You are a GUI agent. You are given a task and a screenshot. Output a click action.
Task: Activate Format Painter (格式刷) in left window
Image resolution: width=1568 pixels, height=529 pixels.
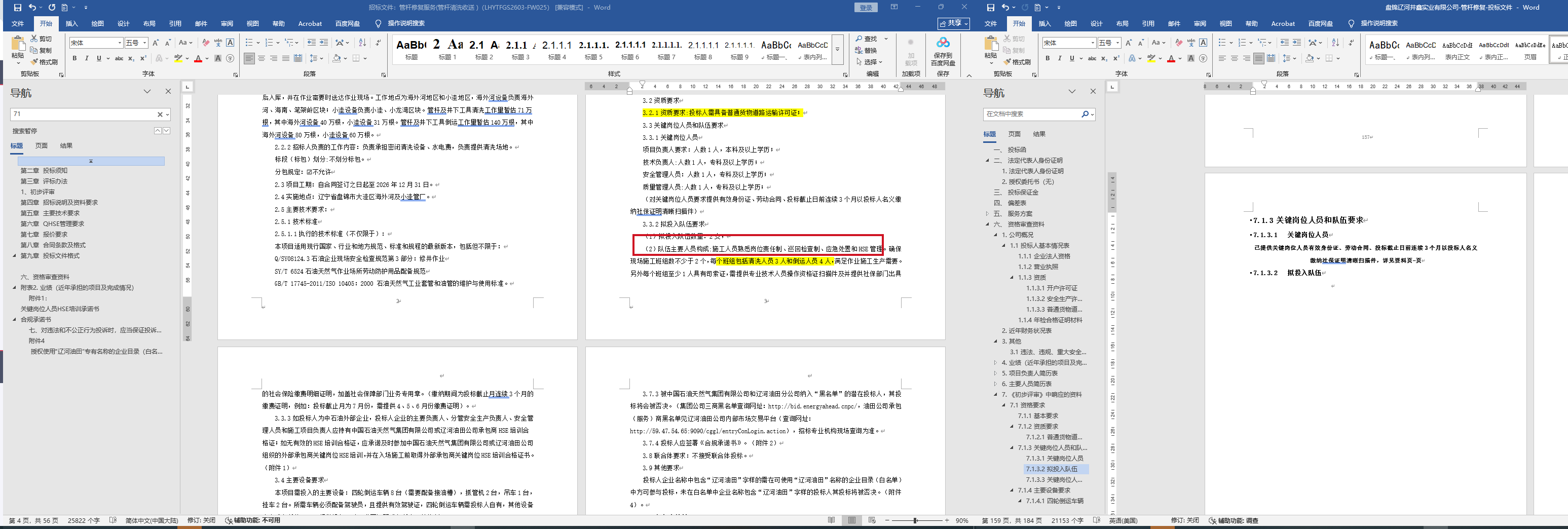44,62
